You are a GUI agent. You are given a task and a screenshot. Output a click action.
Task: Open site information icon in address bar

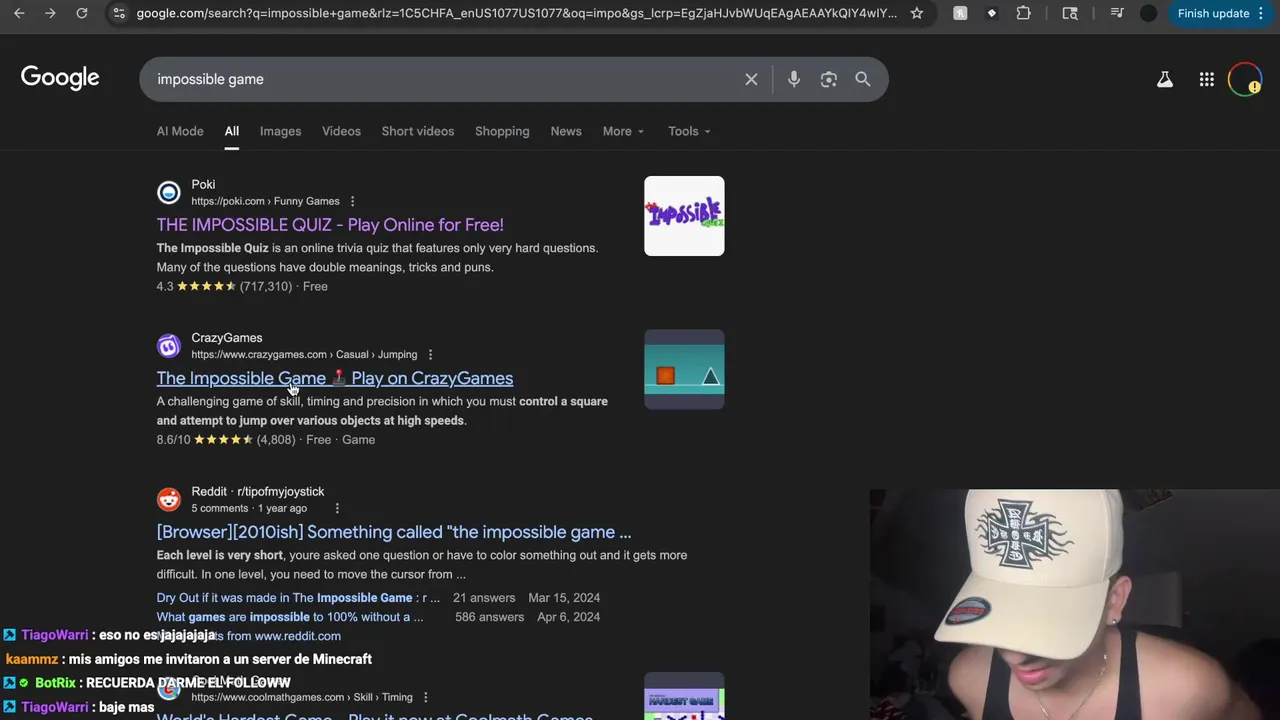pyautogui.click(x=118, y=13)
